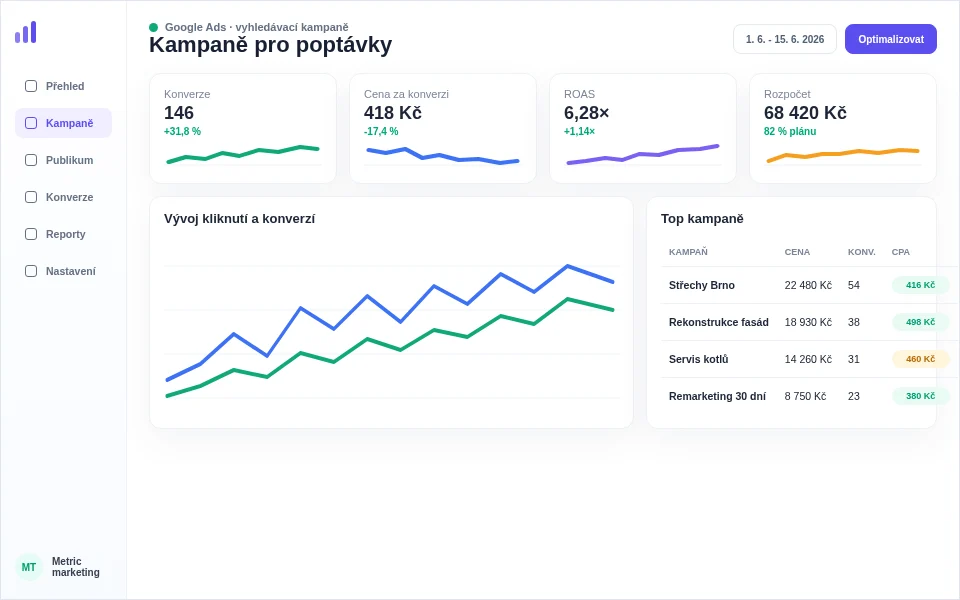Open the Reporty section
The image size is (960, 600).
pos(64,234)
